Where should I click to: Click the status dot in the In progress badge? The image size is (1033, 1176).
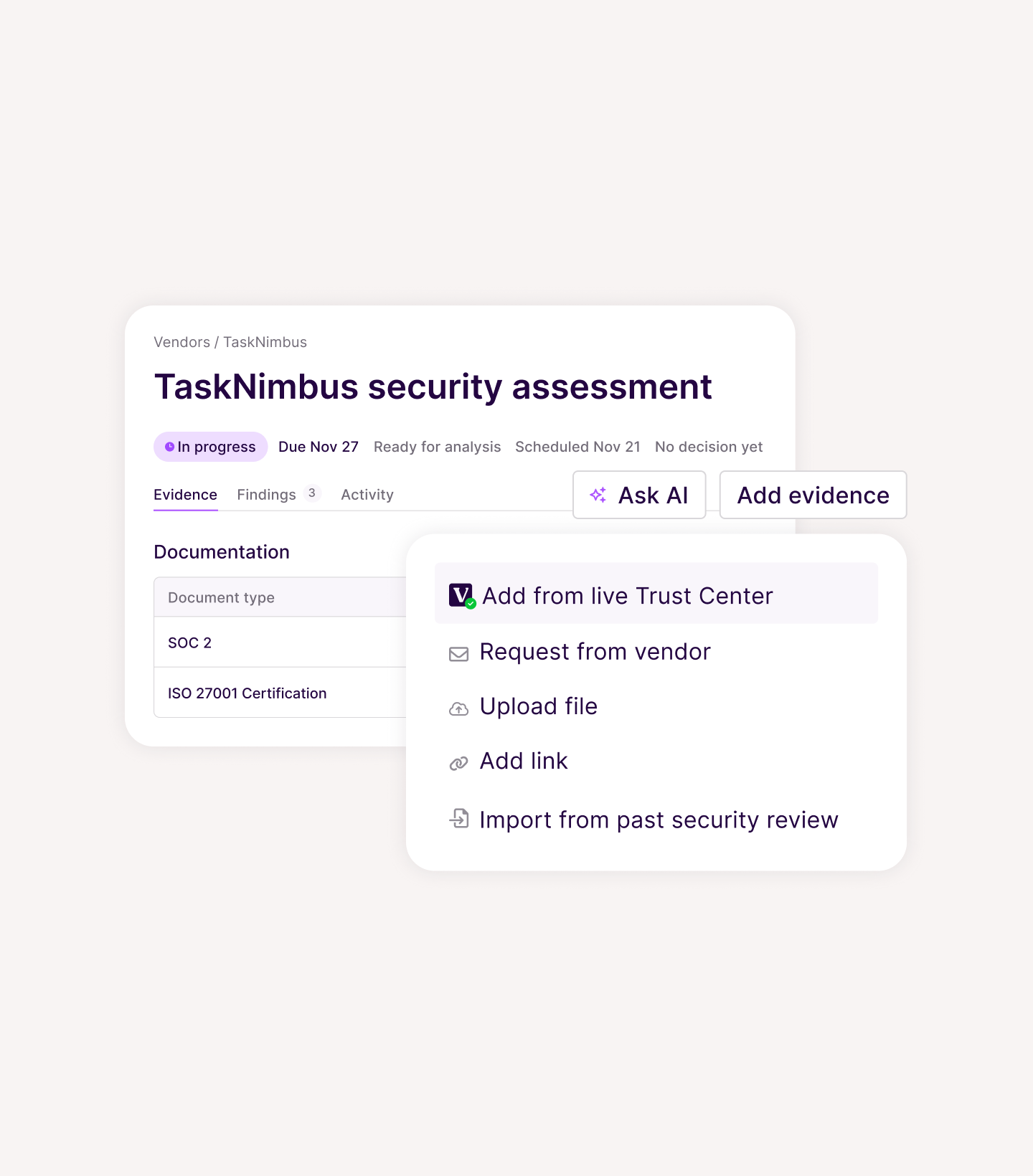(x=169, y=446)
